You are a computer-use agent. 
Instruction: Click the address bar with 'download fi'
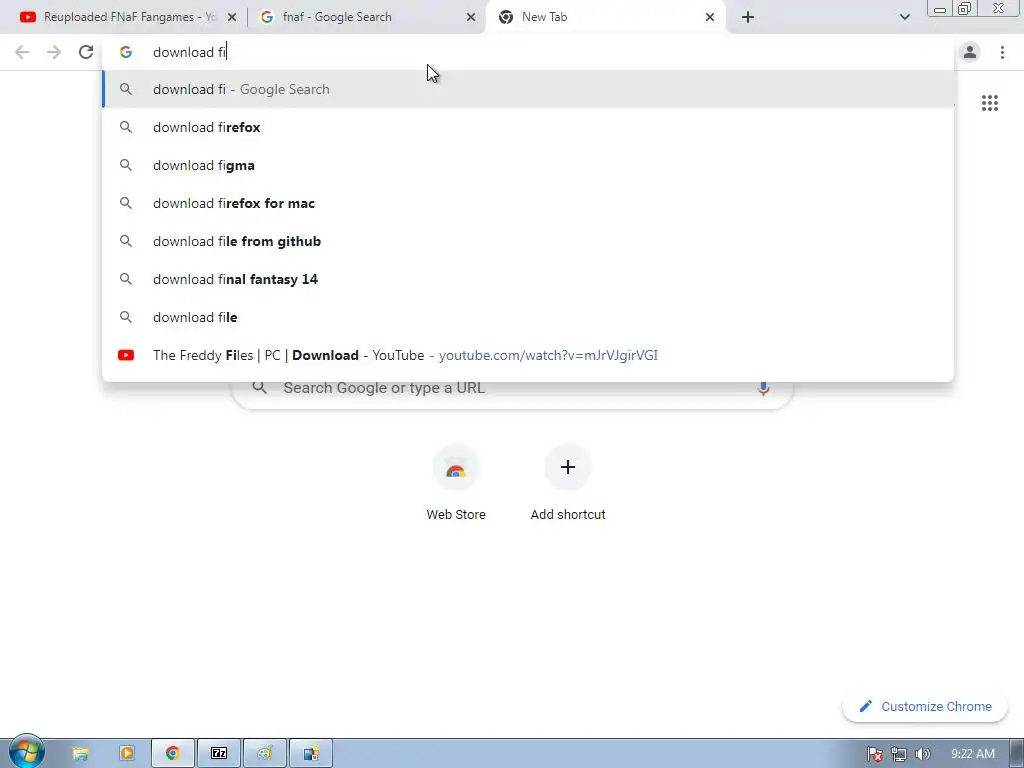[x=528, y=52]
